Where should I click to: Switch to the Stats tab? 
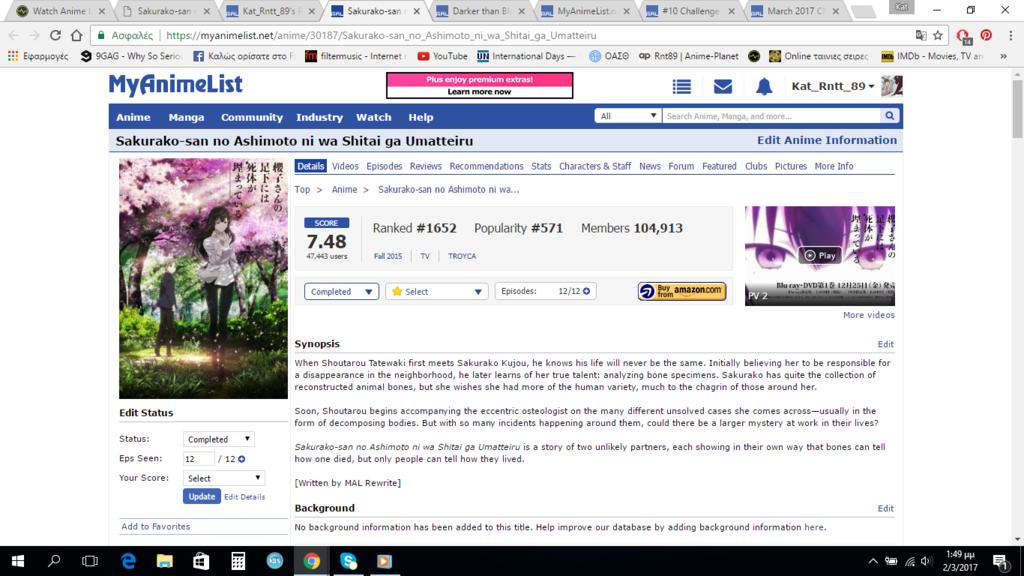pyautogui.click(x=541, y=166)
